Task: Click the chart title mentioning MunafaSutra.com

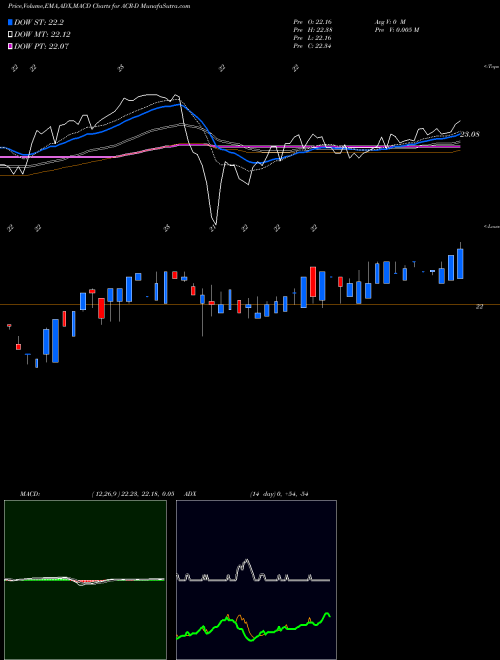Action: tap(99, 6)
